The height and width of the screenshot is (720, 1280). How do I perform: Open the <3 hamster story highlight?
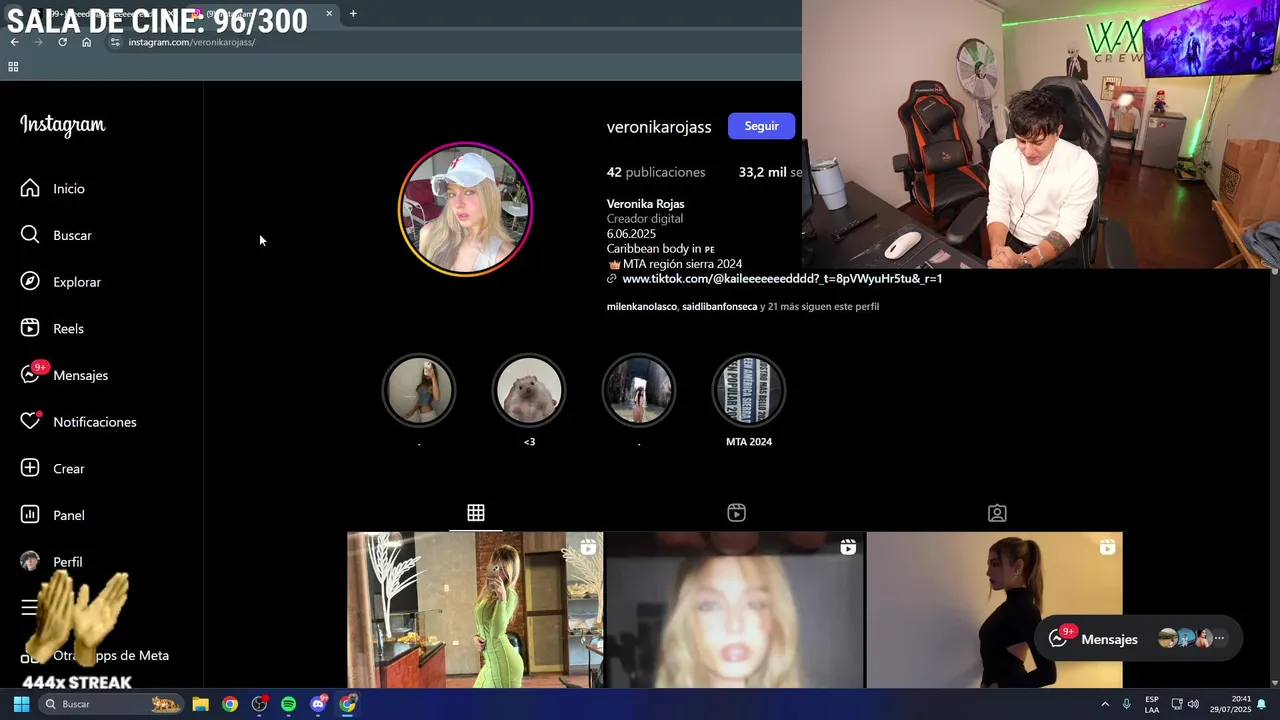click(x=529, y=390)
